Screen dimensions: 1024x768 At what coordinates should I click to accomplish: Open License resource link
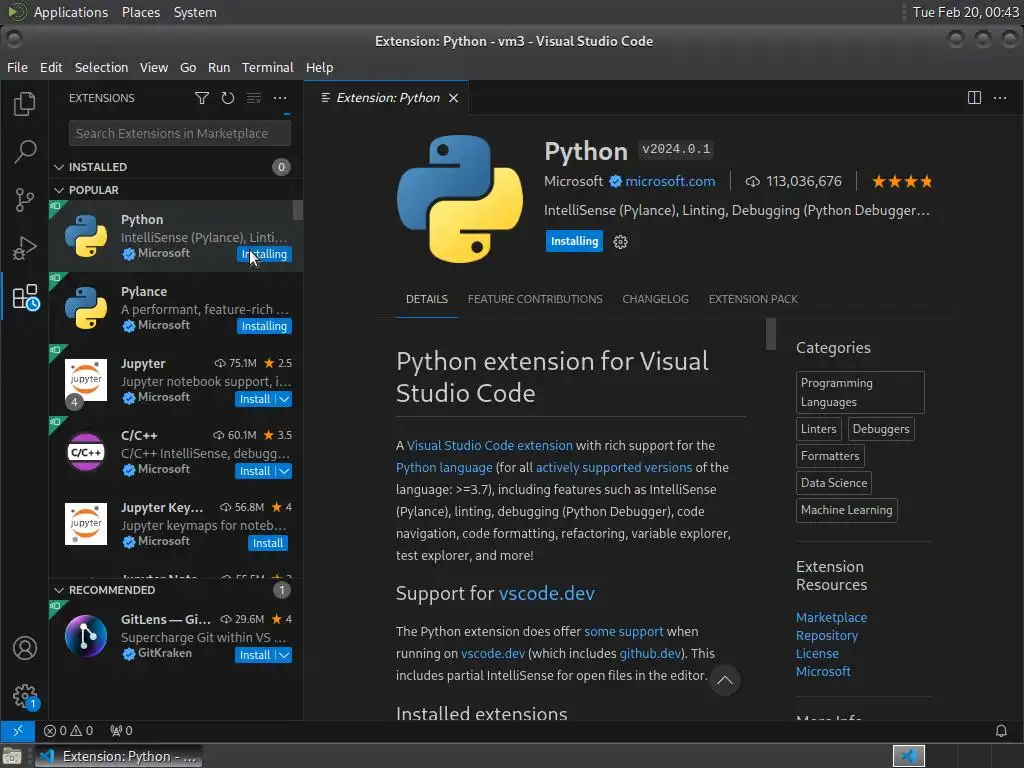817,653
